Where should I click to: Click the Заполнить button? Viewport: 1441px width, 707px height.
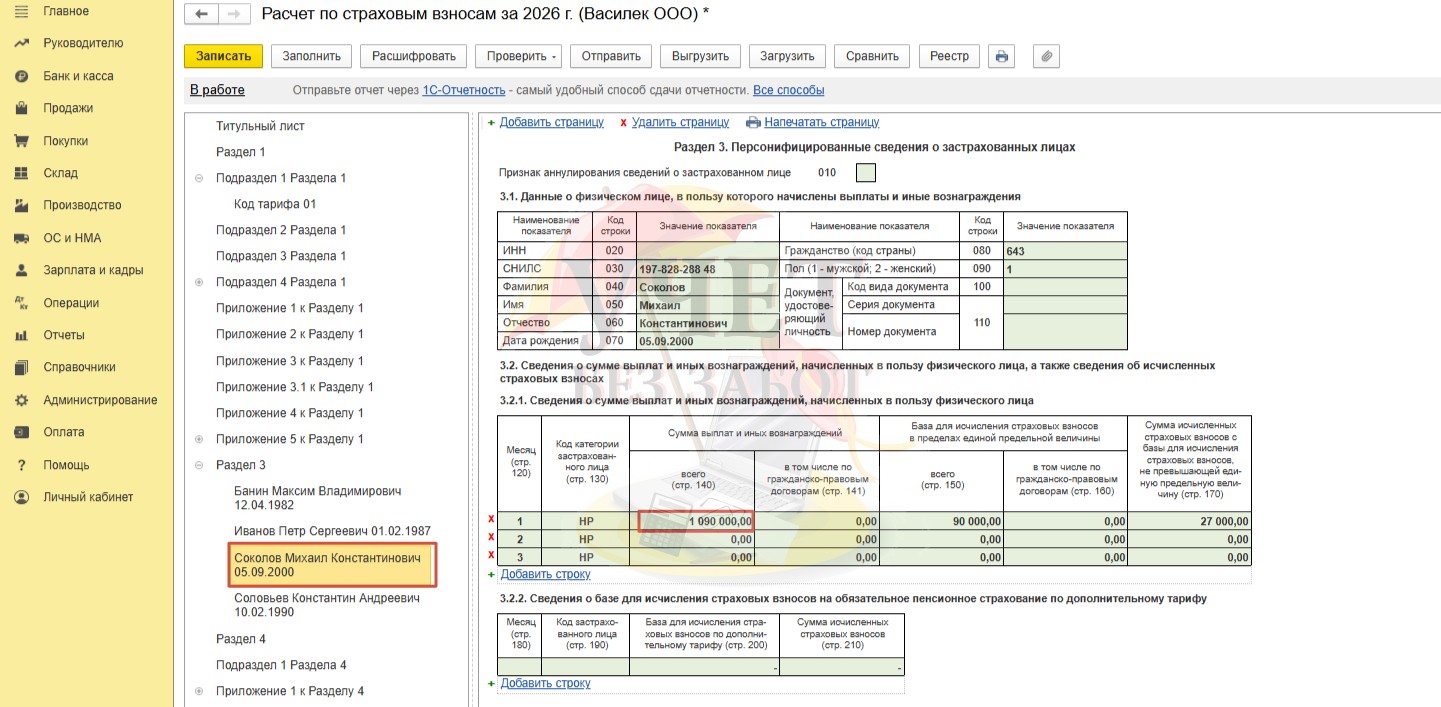click(312, 56)
